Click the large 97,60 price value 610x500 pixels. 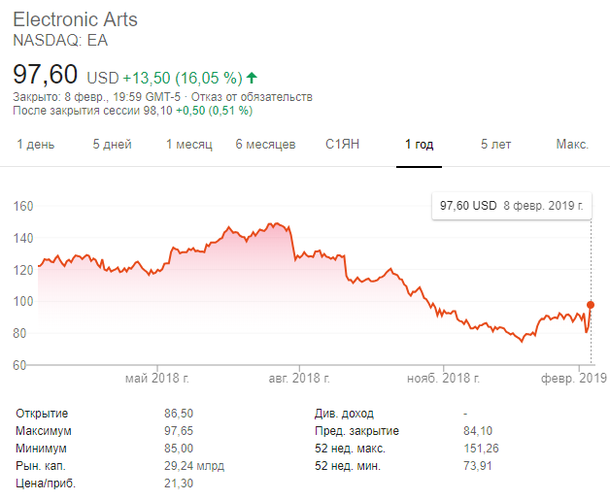45,74
